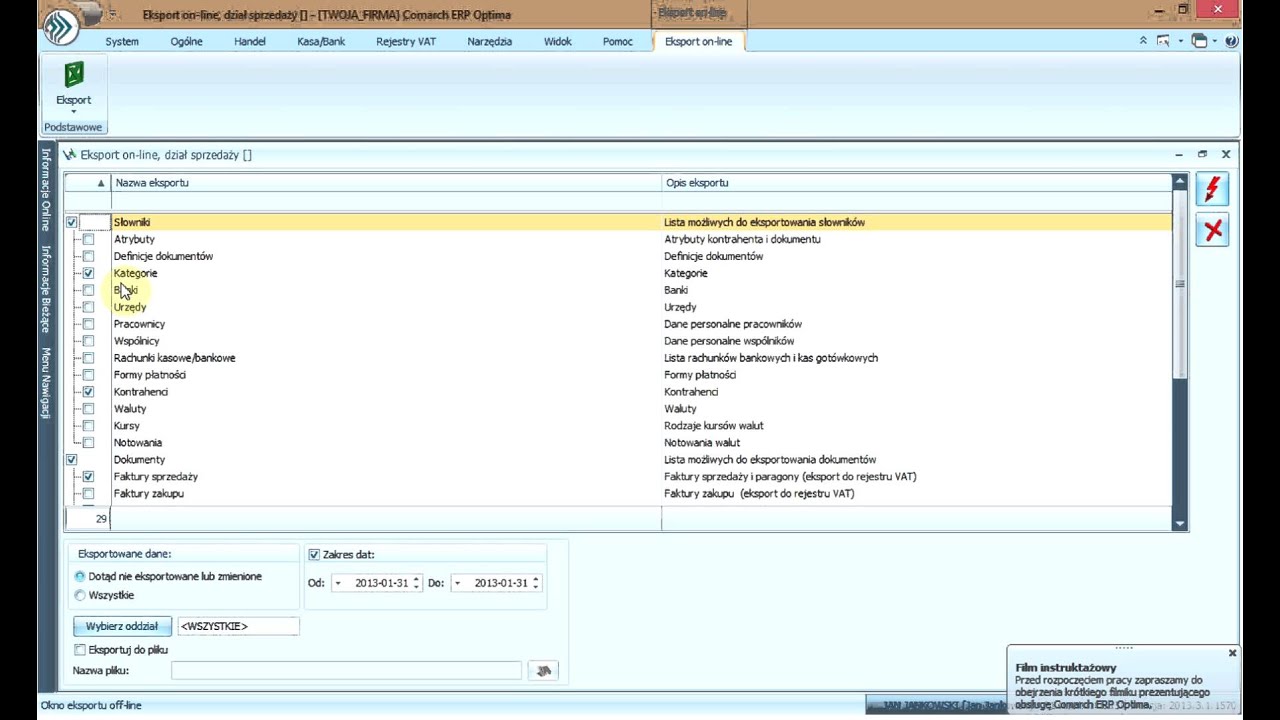Open the Do date dropdown arrow
1280x720 pixels.
pos(457,583)
